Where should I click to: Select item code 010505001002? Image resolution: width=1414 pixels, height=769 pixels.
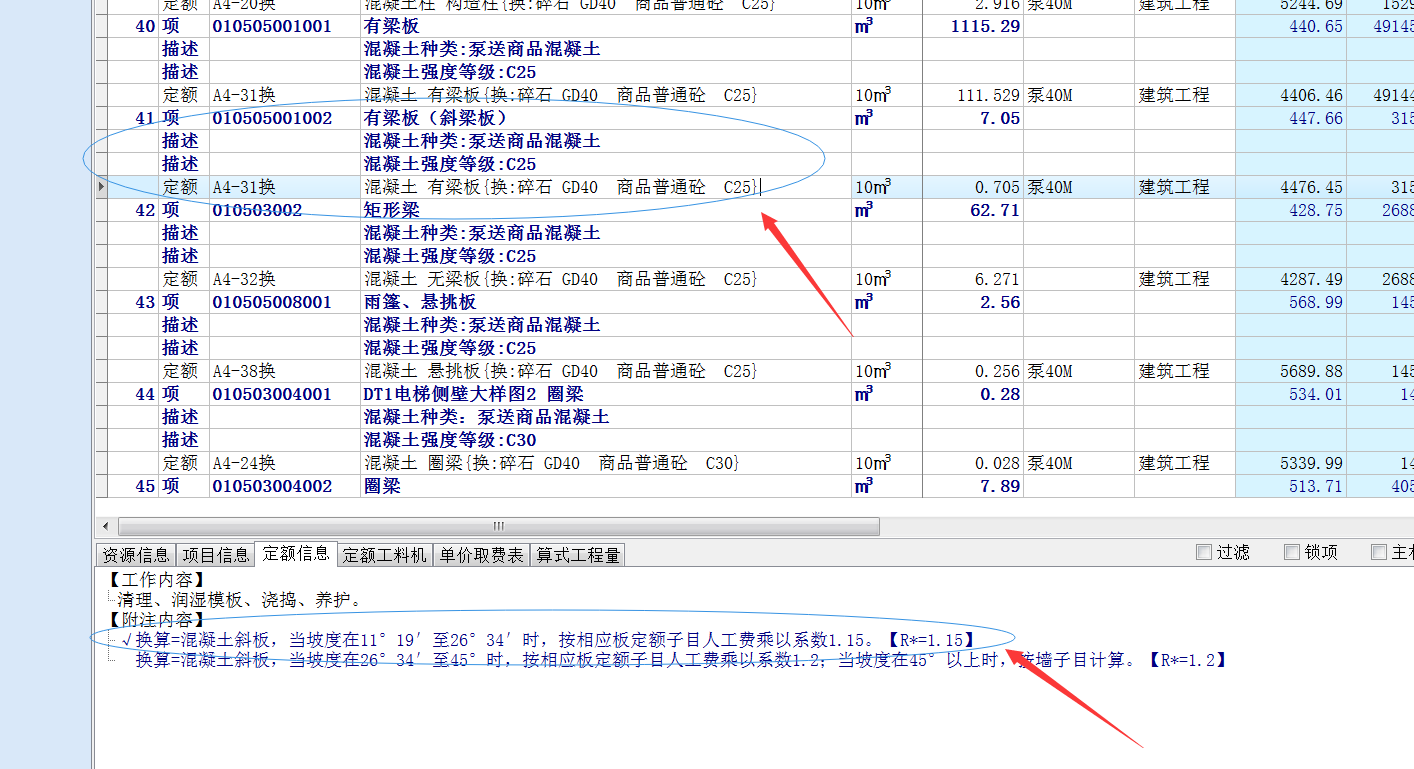272,118
